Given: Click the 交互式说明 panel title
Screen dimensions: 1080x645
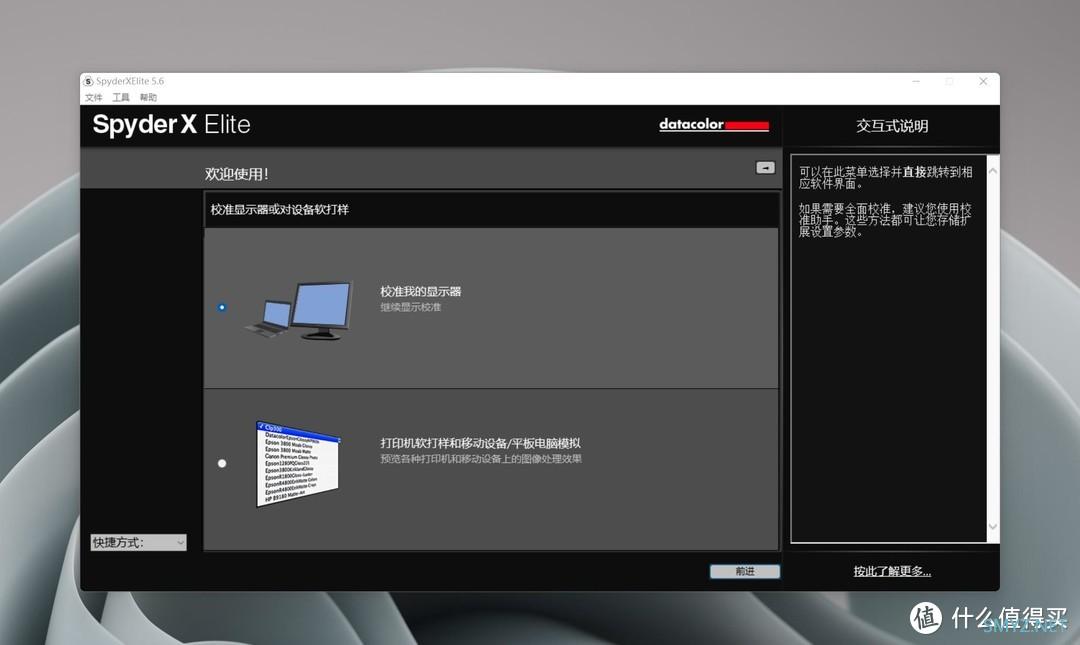Looking at the screenshot, I should [x=892, y=126].
